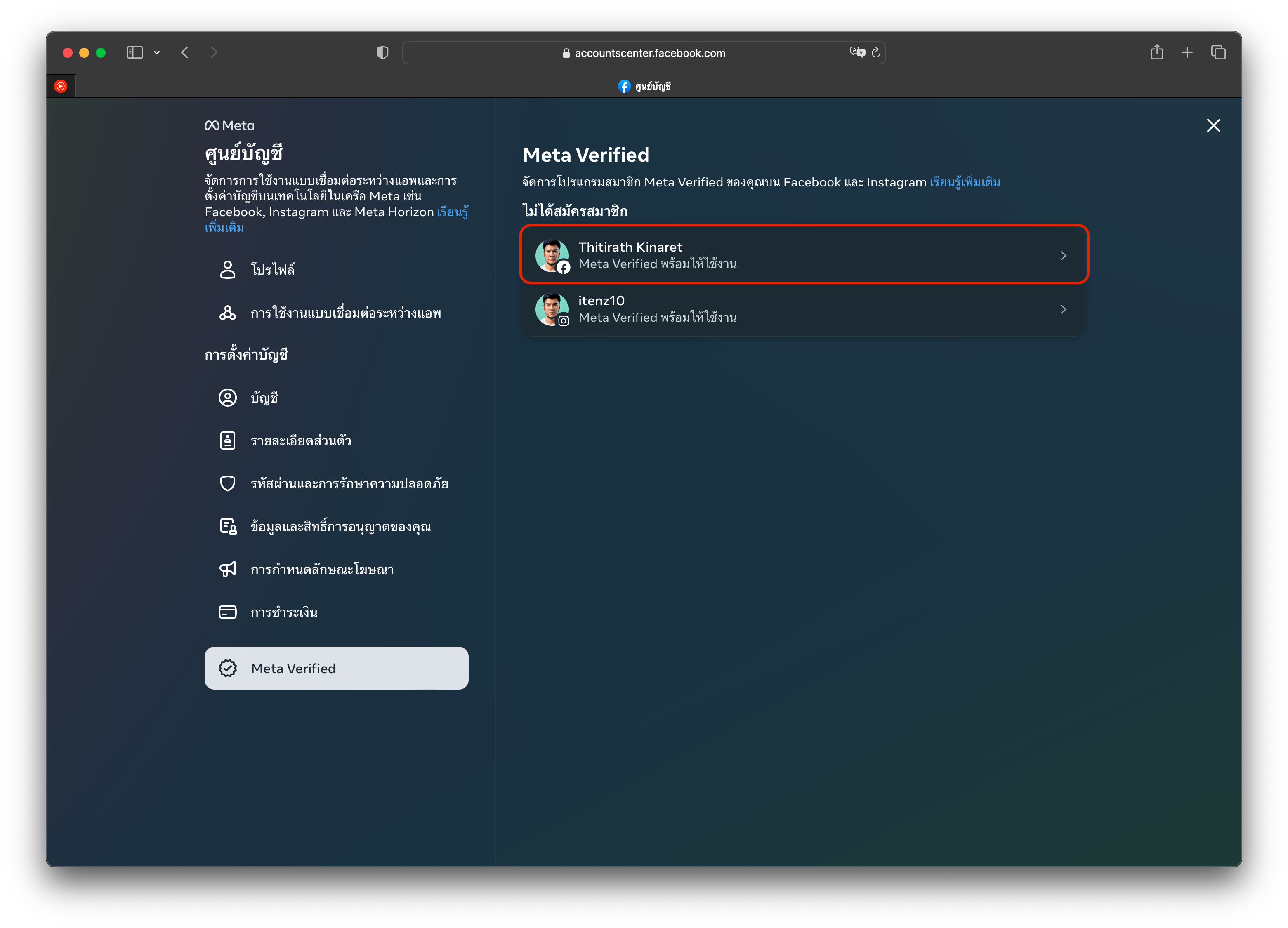Click the privacy shield icon
This screenshot has width=1288, height=928.
point(382,53)
